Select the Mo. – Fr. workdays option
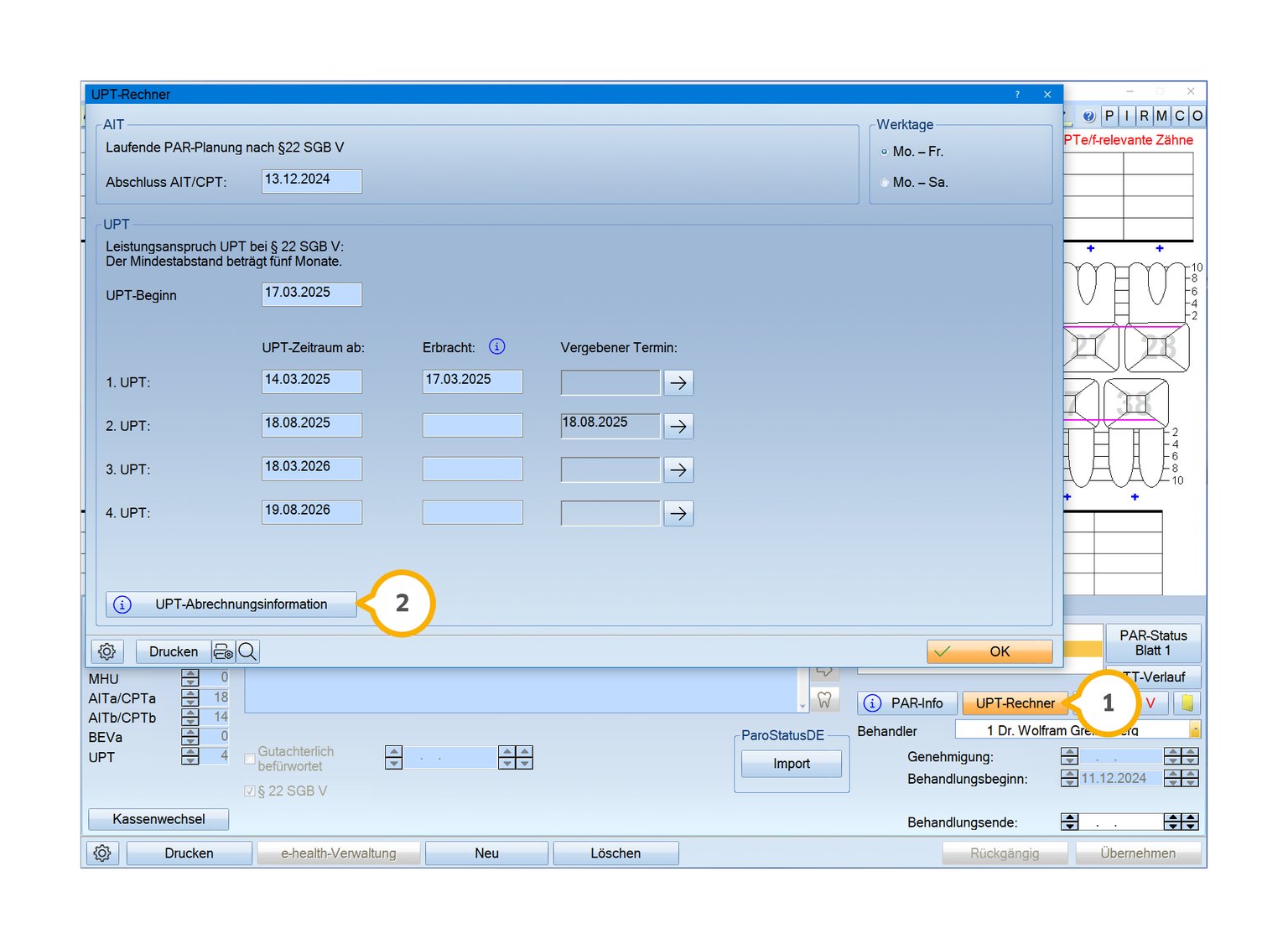This screenshot has height=949, width=1288. pos(885,152)
